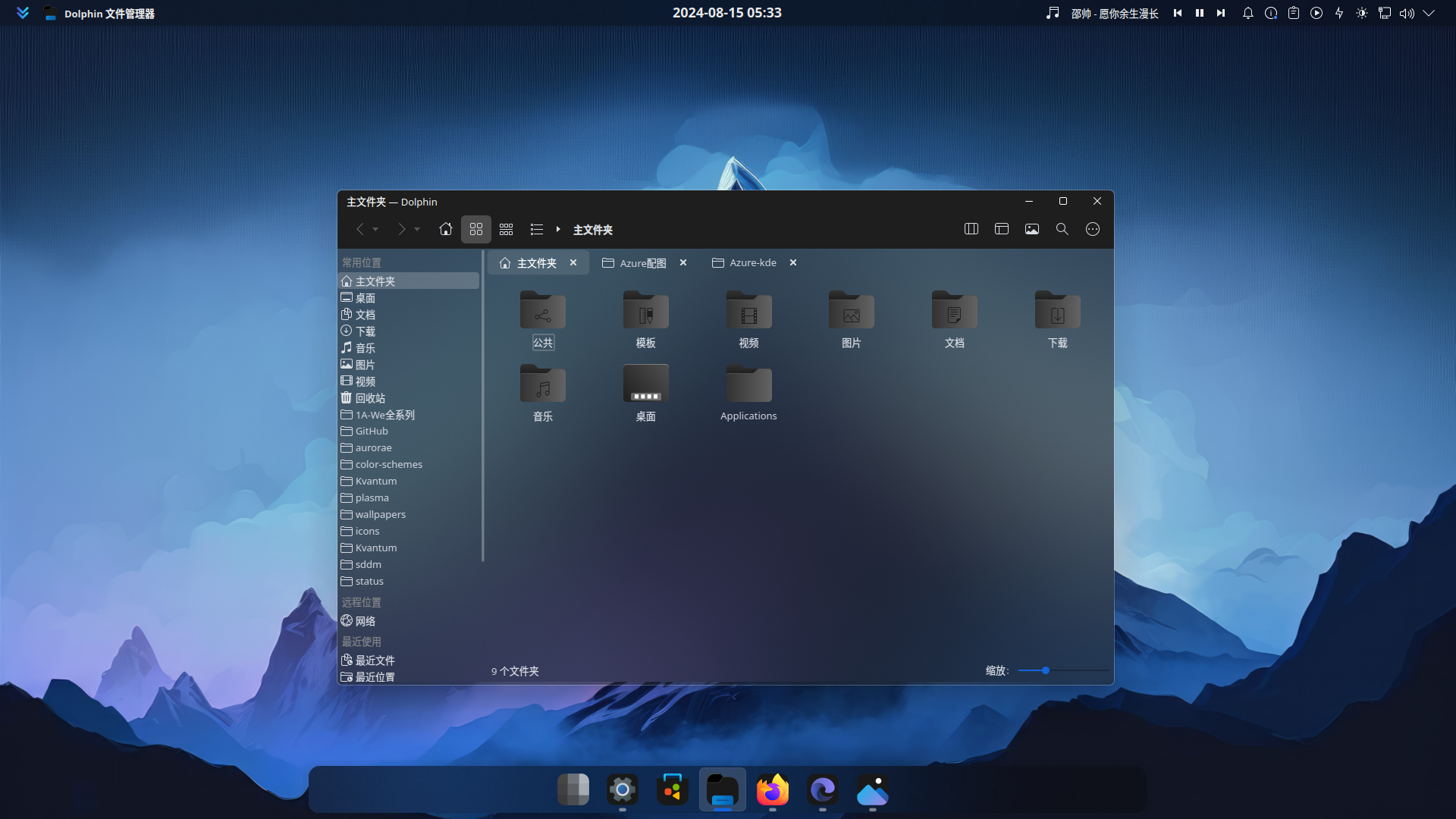Open icons in the places sidebar
Viewport: 1456px width, 819px height.
point(409,532)
